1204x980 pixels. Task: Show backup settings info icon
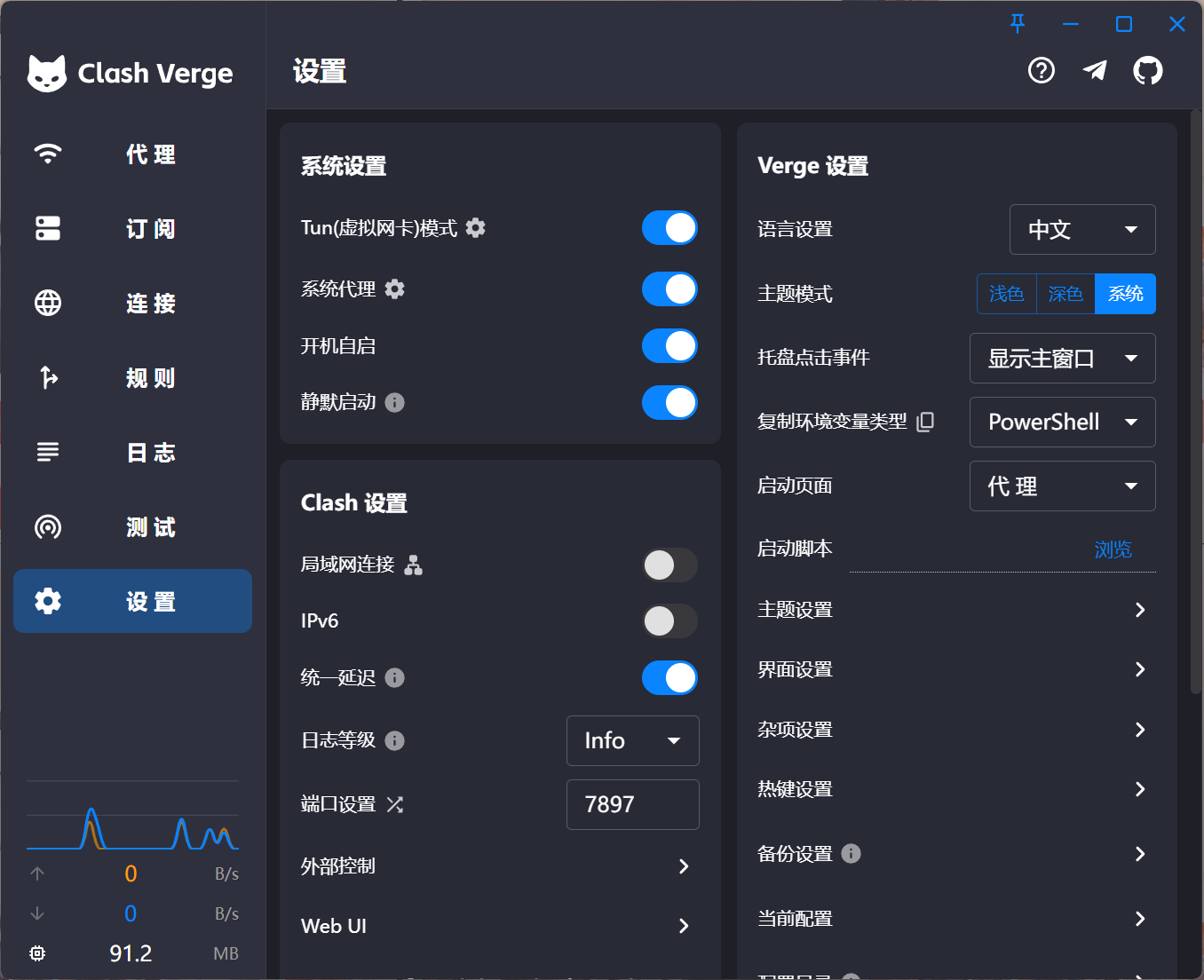(851, 854)
